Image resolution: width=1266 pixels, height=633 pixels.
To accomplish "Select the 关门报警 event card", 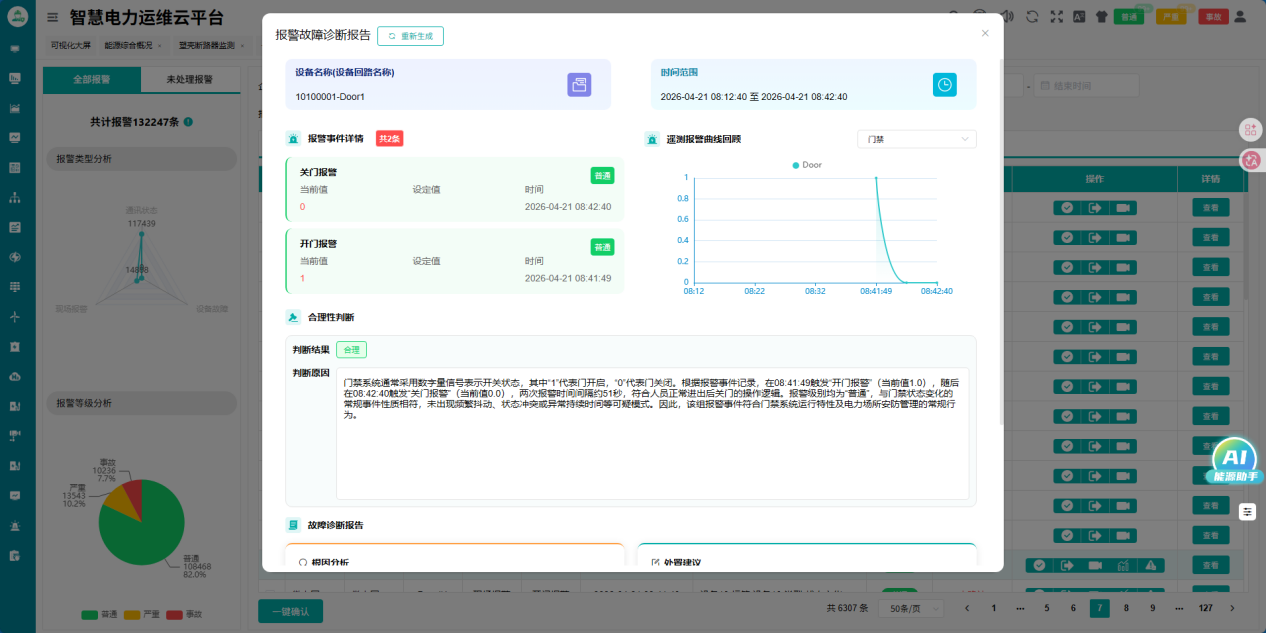I will (x=454, y=190).
